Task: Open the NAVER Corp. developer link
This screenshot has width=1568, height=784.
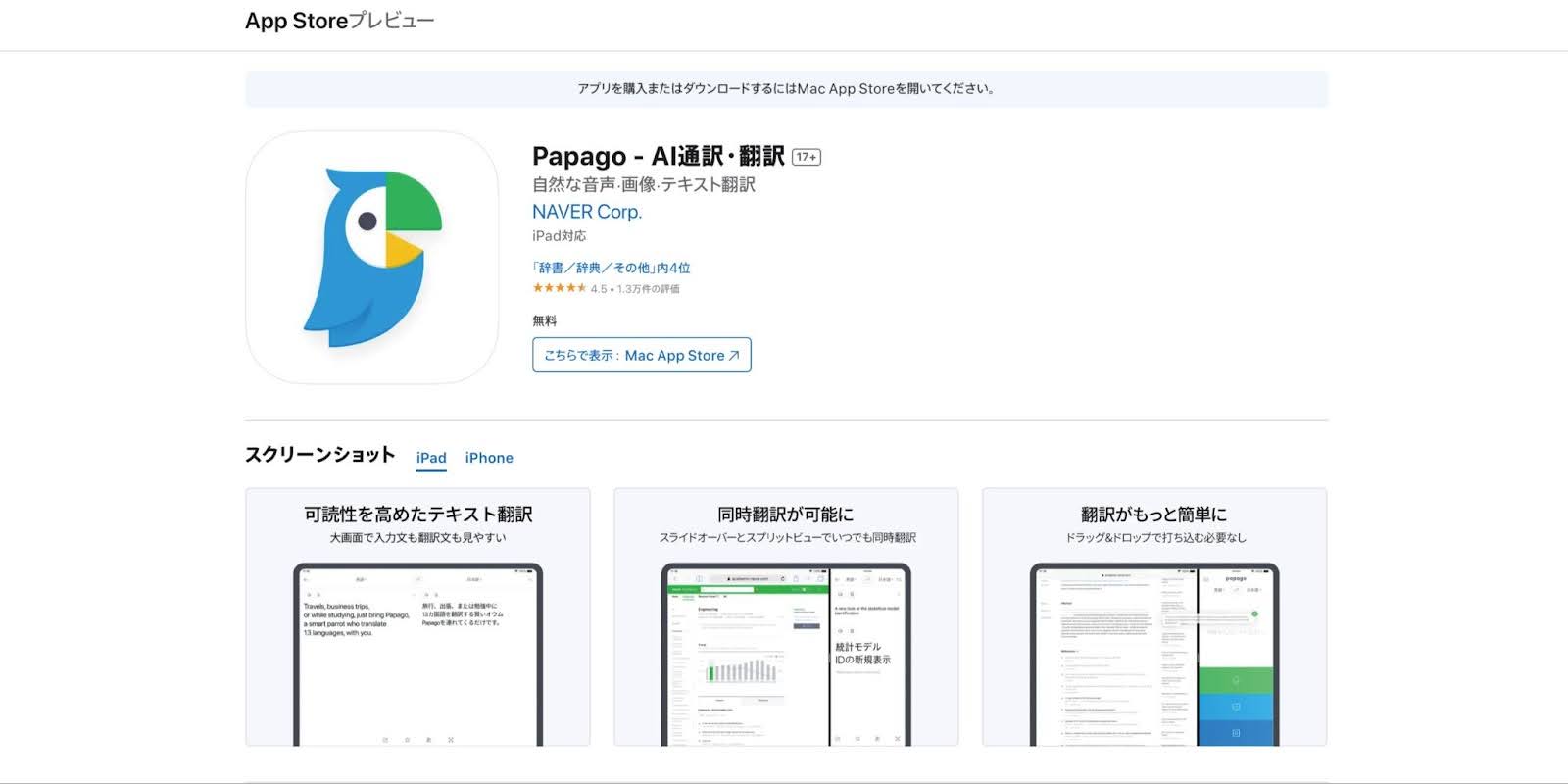Action: [587, 212]
